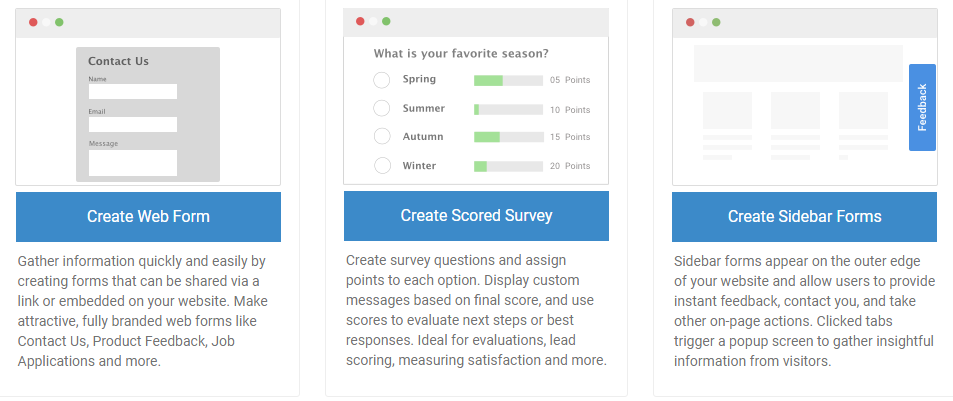Select the Winter radio option
This screenshot has height=401, width=953.
[382, 165]
